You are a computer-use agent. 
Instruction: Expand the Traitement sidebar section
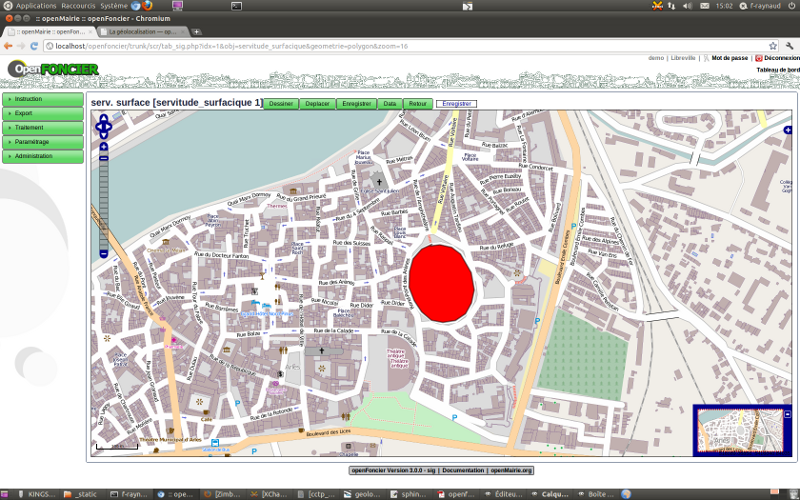click(x=43, y=128)
